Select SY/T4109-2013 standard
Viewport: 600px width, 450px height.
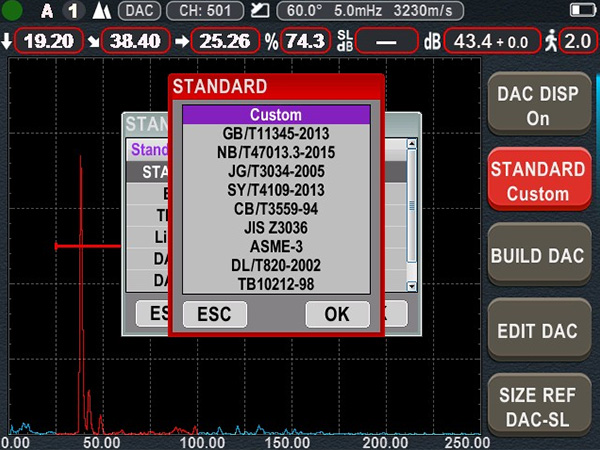[276, 190]
